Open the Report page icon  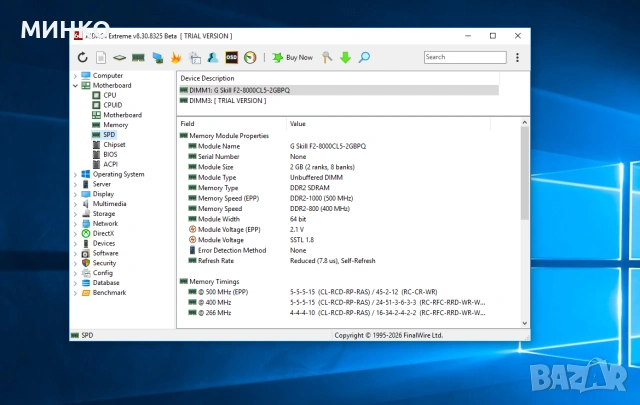pyautogui.click(x=101, y=58)
